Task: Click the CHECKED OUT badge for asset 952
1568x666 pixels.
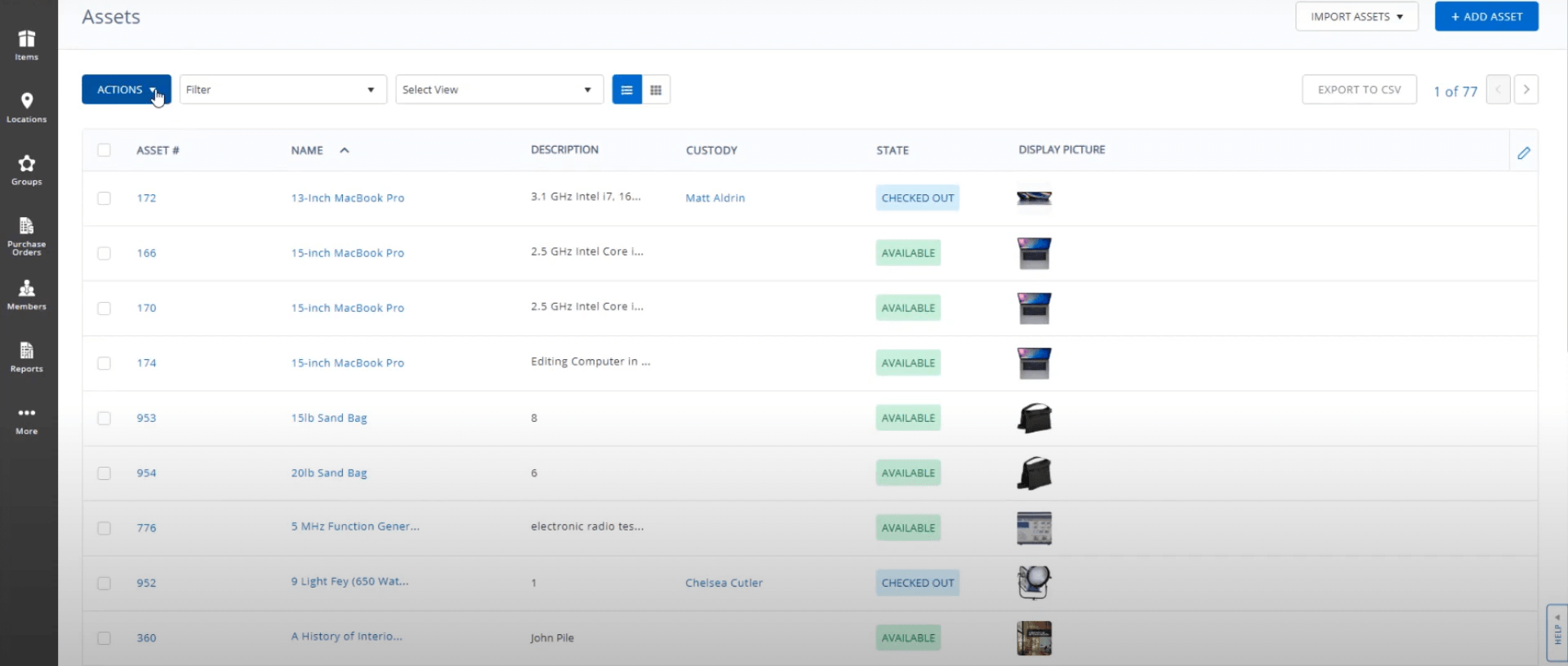Action: click(917, 583)
